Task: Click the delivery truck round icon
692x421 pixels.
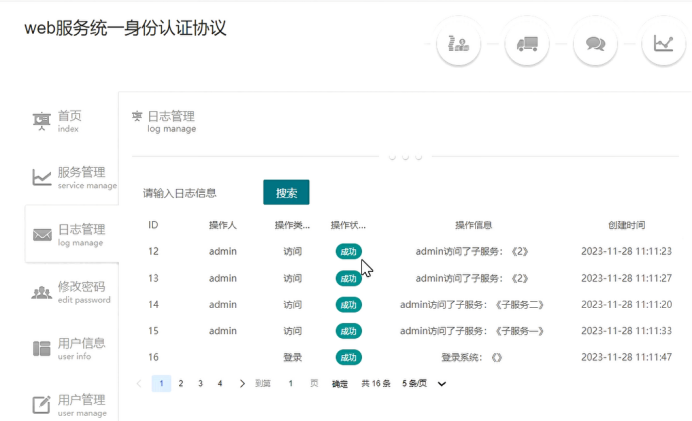Action: (x=527, y=44)
